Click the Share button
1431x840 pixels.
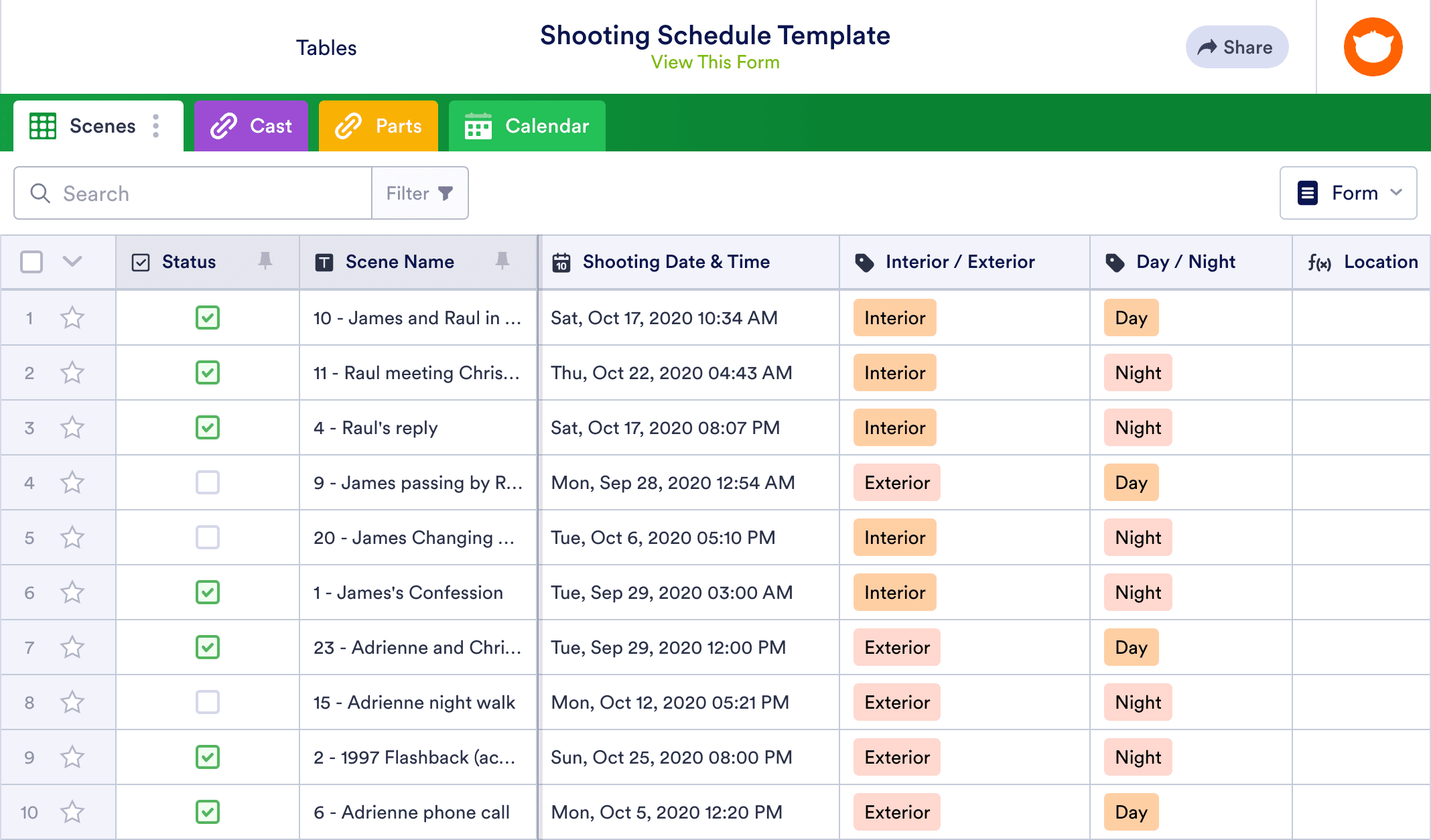point(1237,47)
